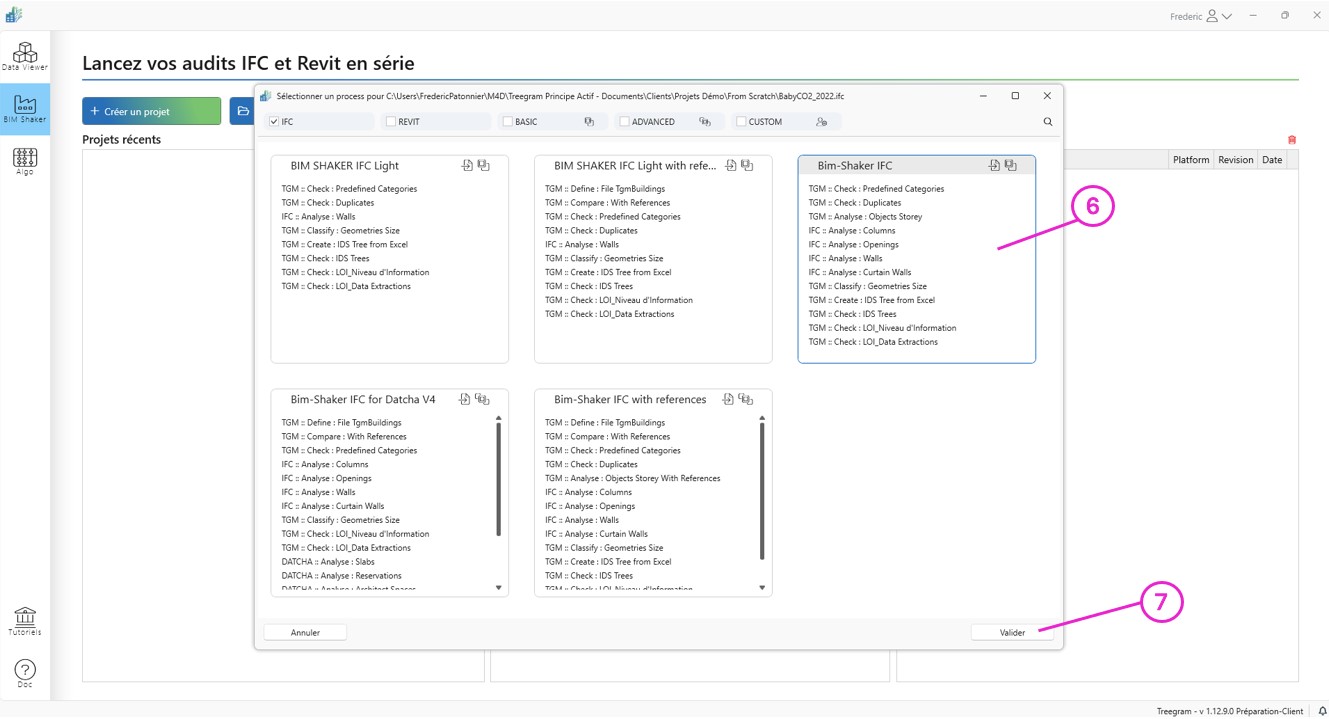Click the Créer un projet button
This screenshot has height=719, width=1329.
coord(151,110)
